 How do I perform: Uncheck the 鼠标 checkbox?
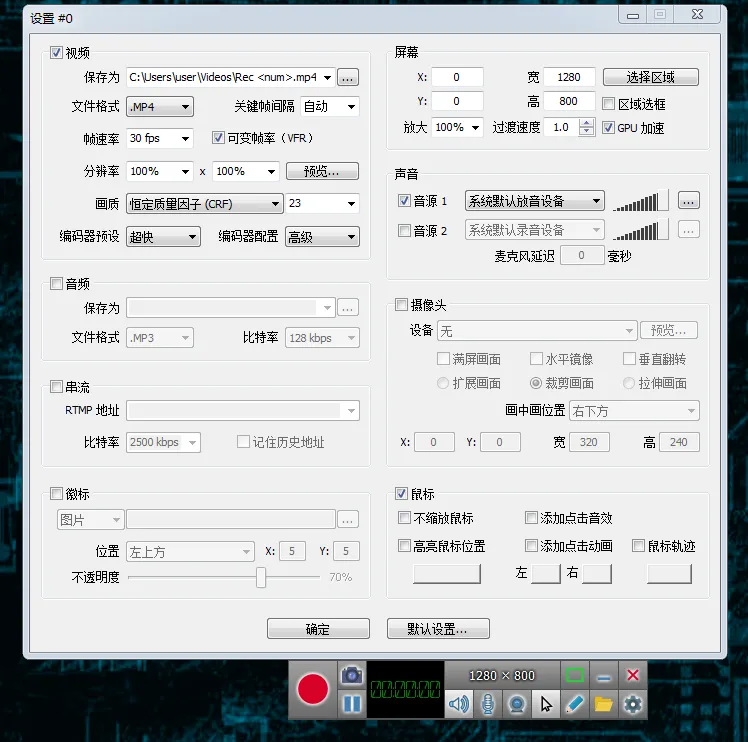coord(401,493)
